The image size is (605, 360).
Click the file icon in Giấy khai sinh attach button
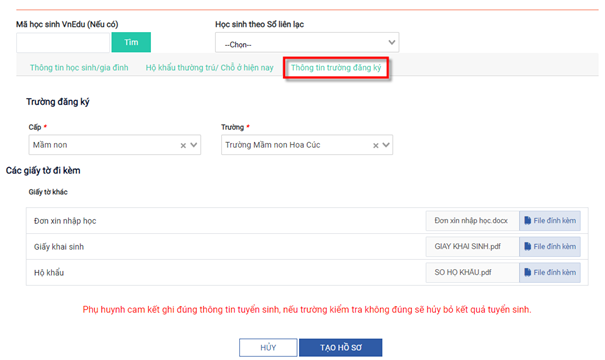click(527, 247)
